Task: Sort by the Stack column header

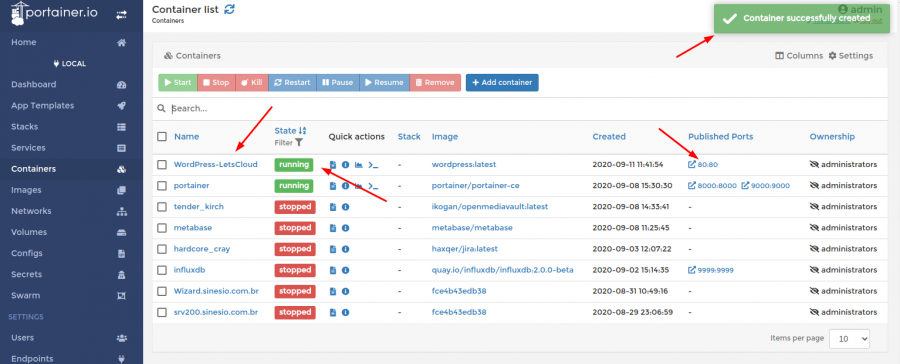Action: (409, 137)
